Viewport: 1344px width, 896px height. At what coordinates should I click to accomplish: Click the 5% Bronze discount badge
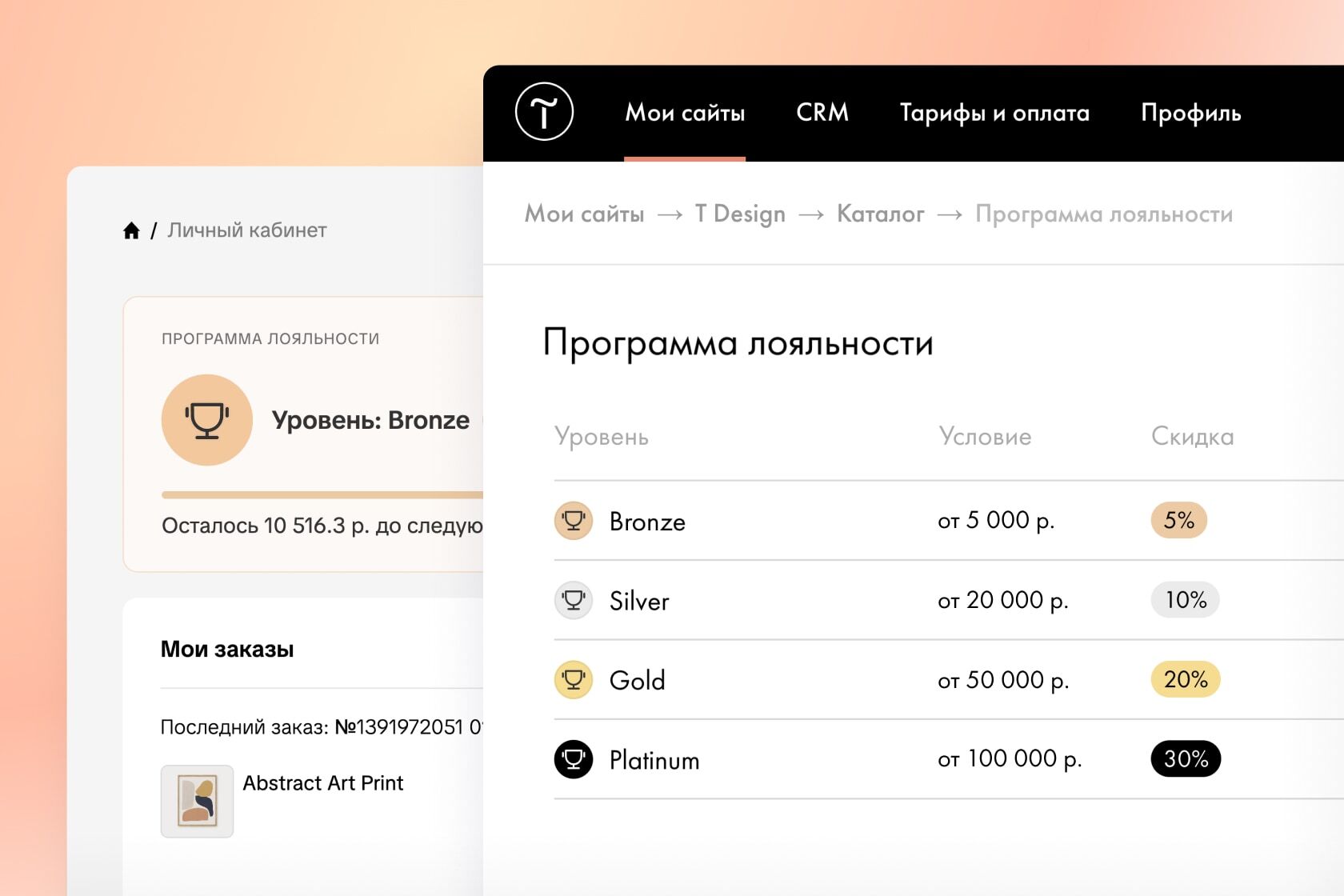pyautogui.click(x=1178, y=520)
